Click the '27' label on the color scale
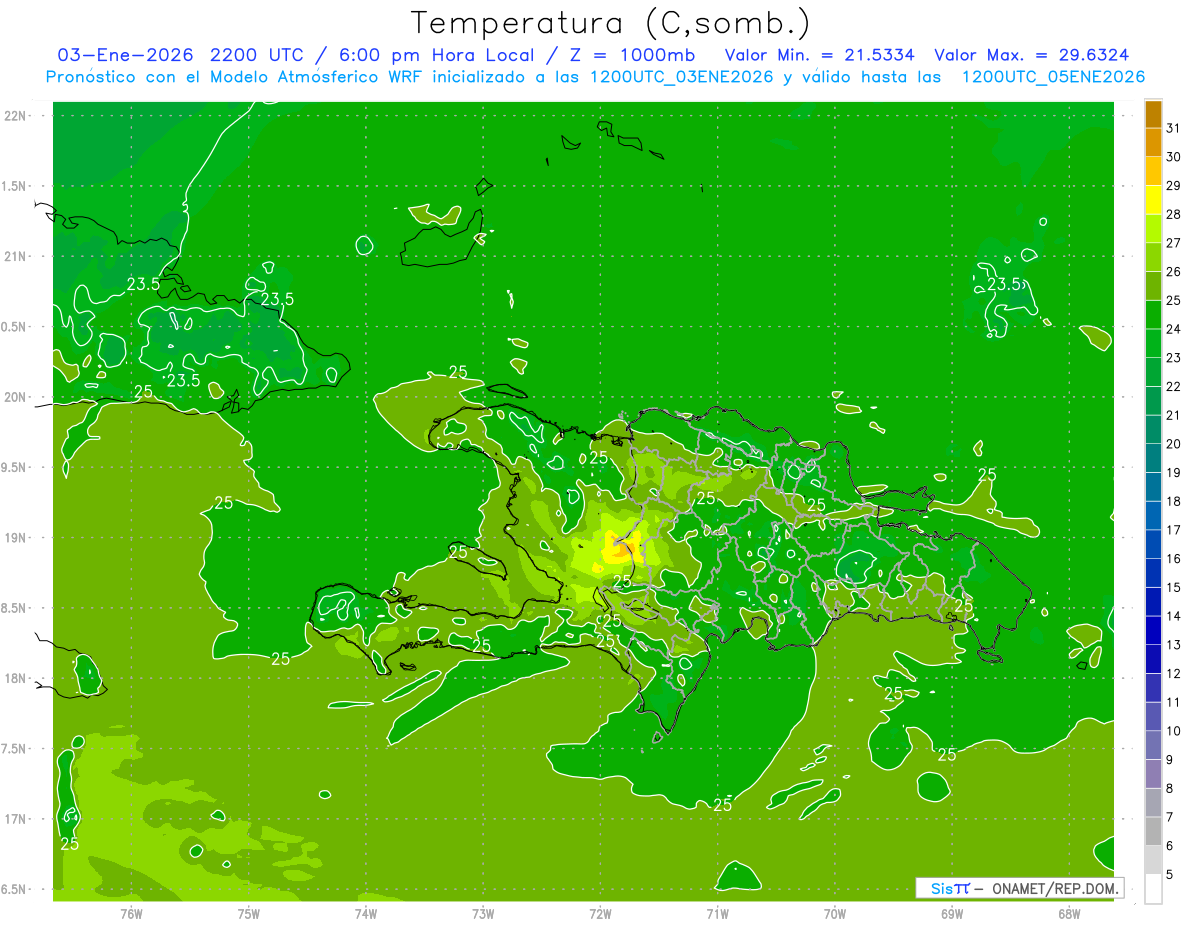This screenshot has width=1200, height=927. point(1173,243)
